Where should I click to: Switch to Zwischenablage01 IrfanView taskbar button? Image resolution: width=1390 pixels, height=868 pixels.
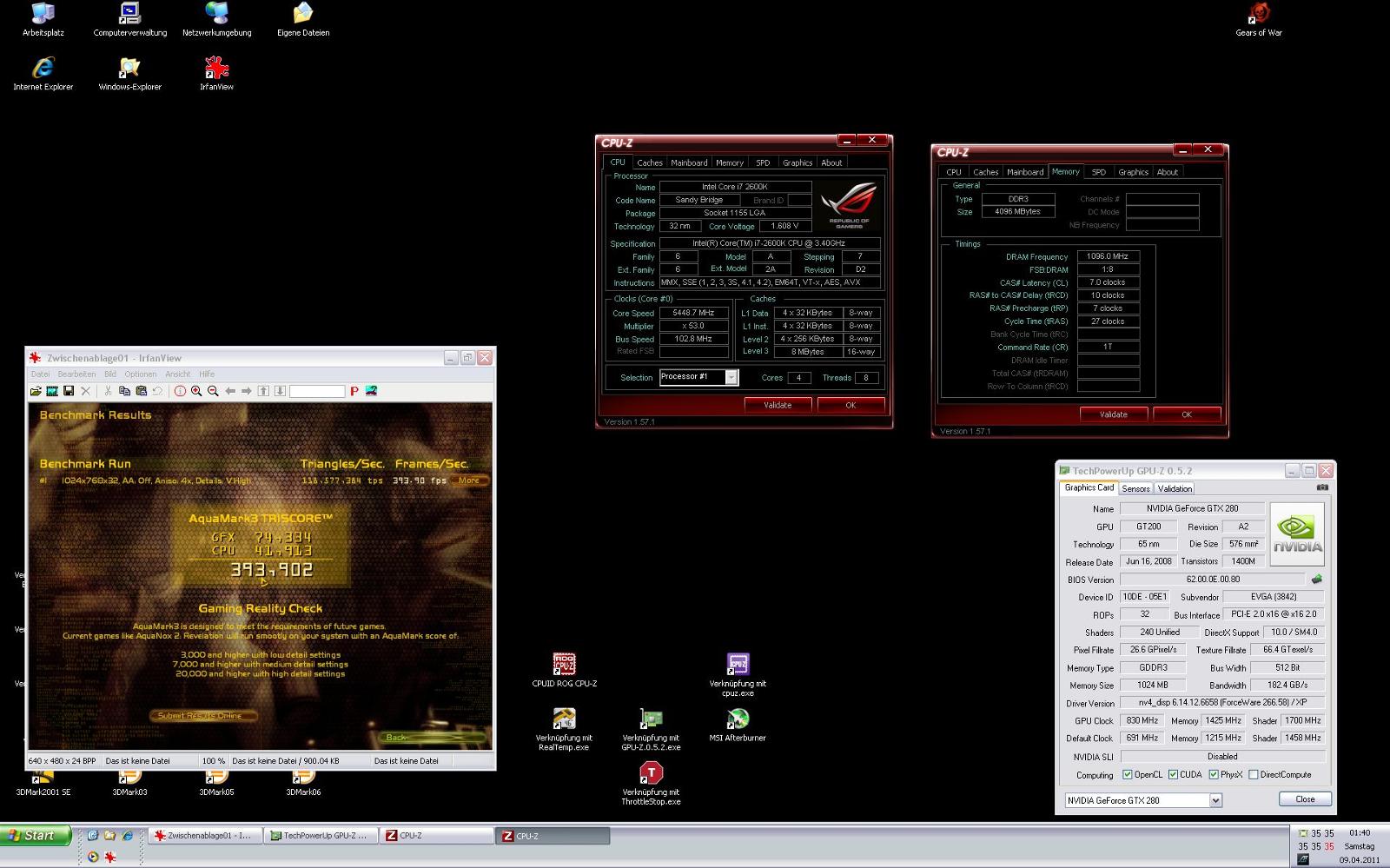pos(203,836)
